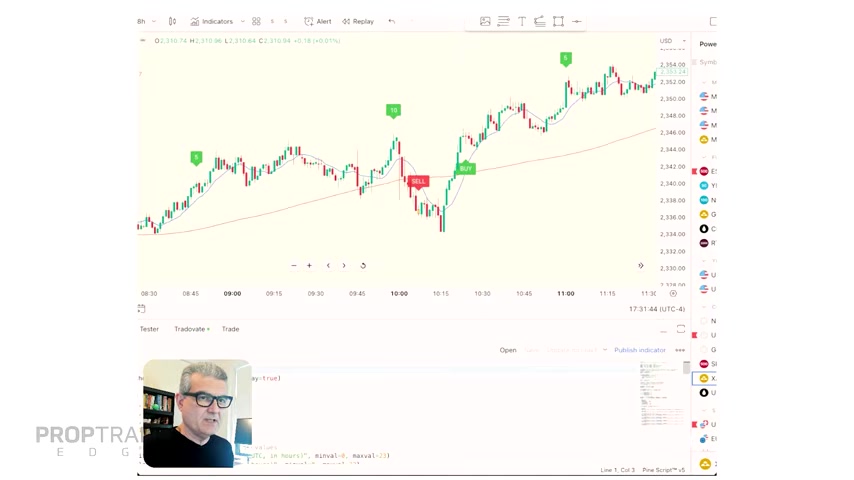Select the rectangle shape drawing tool
854x480 pixels.
tap(558, 21)
